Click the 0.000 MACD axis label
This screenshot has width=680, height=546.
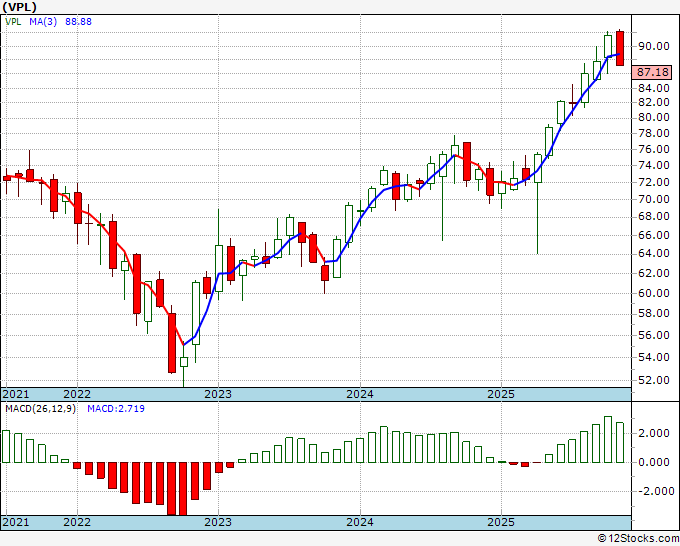click(x=653, y=462)
